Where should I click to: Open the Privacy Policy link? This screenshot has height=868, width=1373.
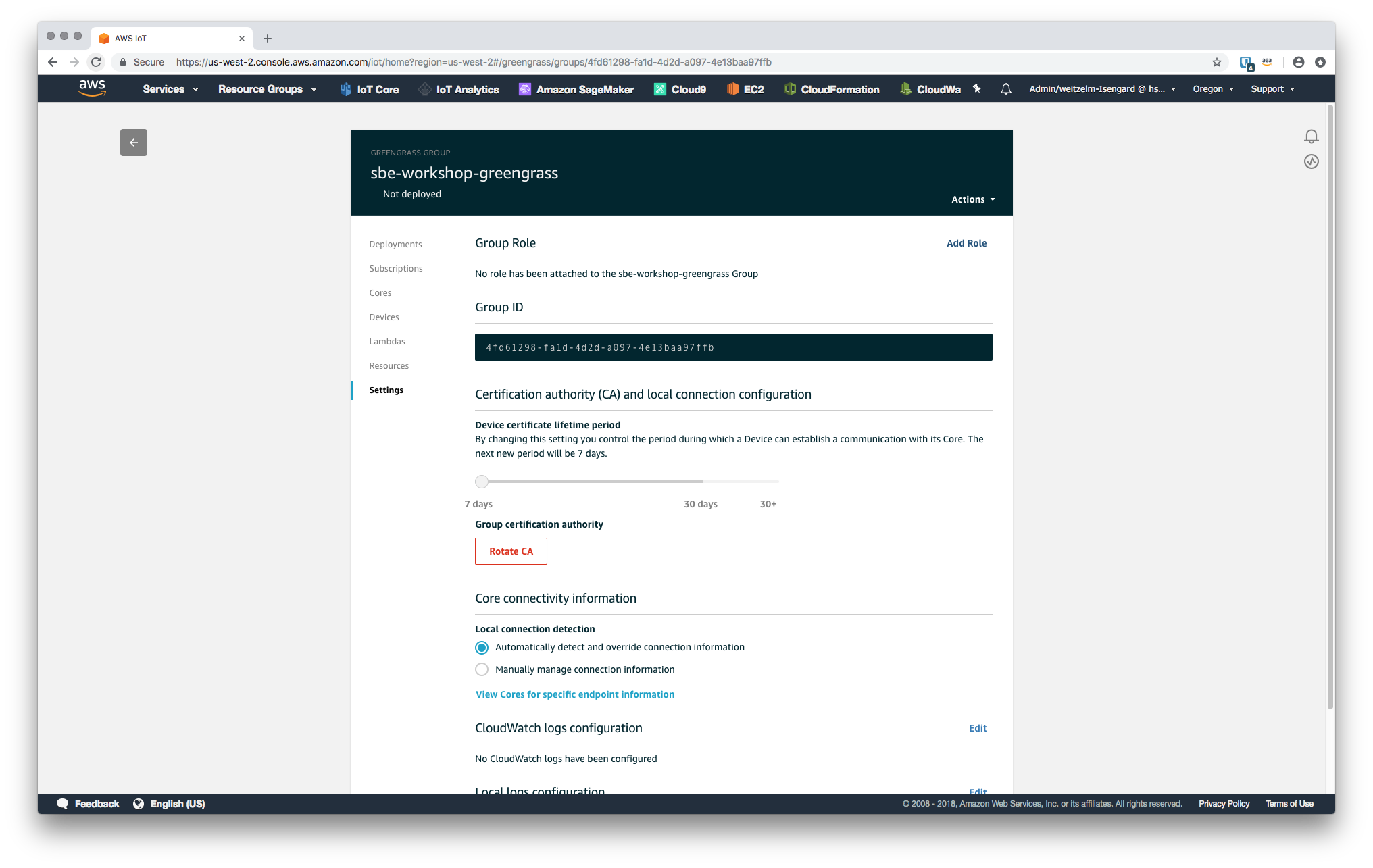click(x=1224, y=804)
